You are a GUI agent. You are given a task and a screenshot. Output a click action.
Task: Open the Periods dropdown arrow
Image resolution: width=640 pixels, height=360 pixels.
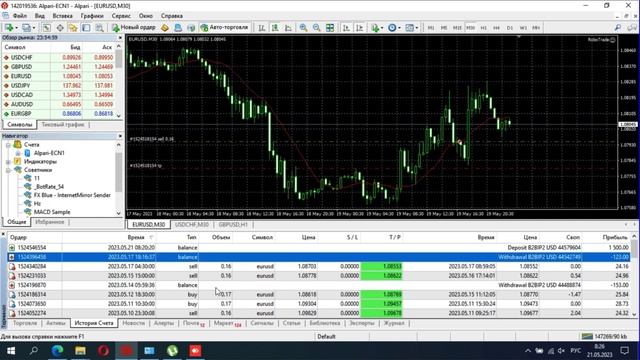pyautogui.click(x=399, y=28)
